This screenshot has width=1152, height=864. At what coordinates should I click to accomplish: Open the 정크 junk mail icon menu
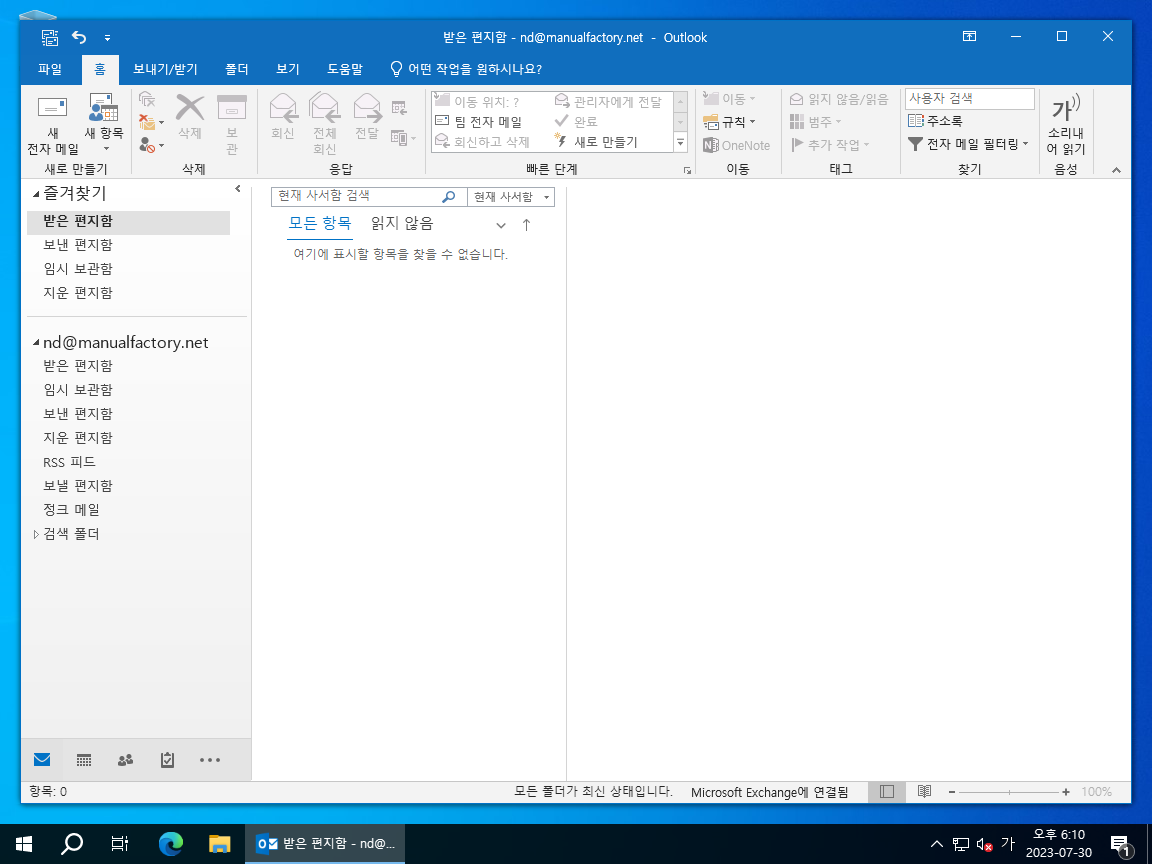[151, 145]
